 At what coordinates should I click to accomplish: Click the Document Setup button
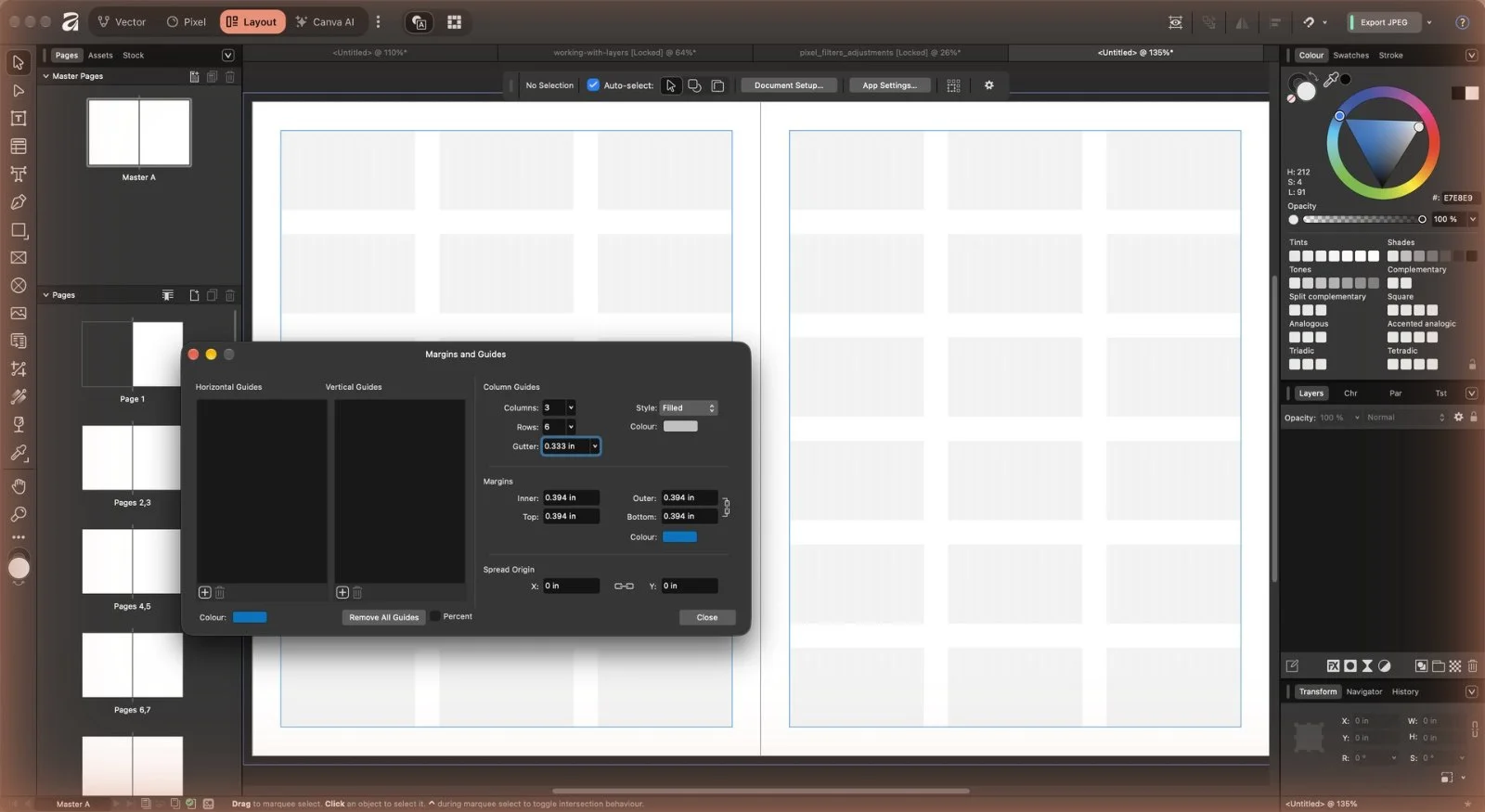point(789,85)
